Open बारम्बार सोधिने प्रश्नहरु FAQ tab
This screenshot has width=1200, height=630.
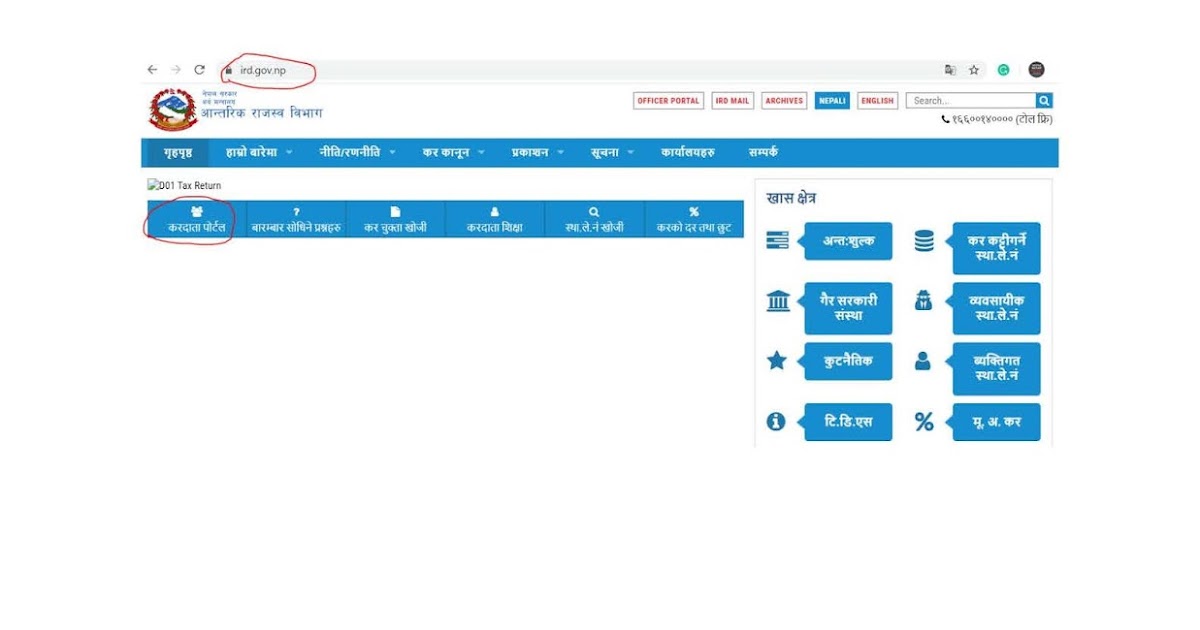coord(296,219)
